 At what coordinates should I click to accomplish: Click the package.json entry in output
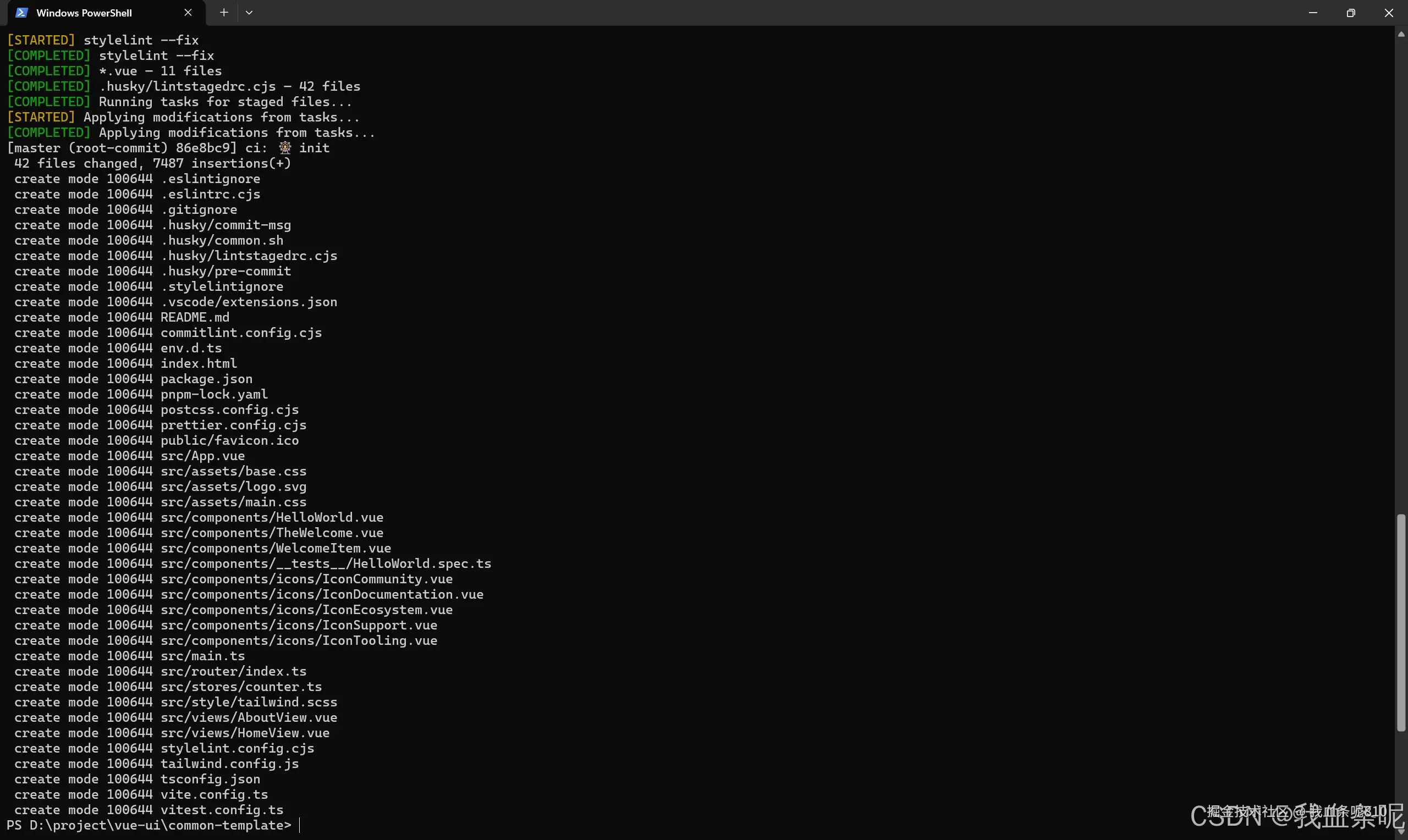207,379
